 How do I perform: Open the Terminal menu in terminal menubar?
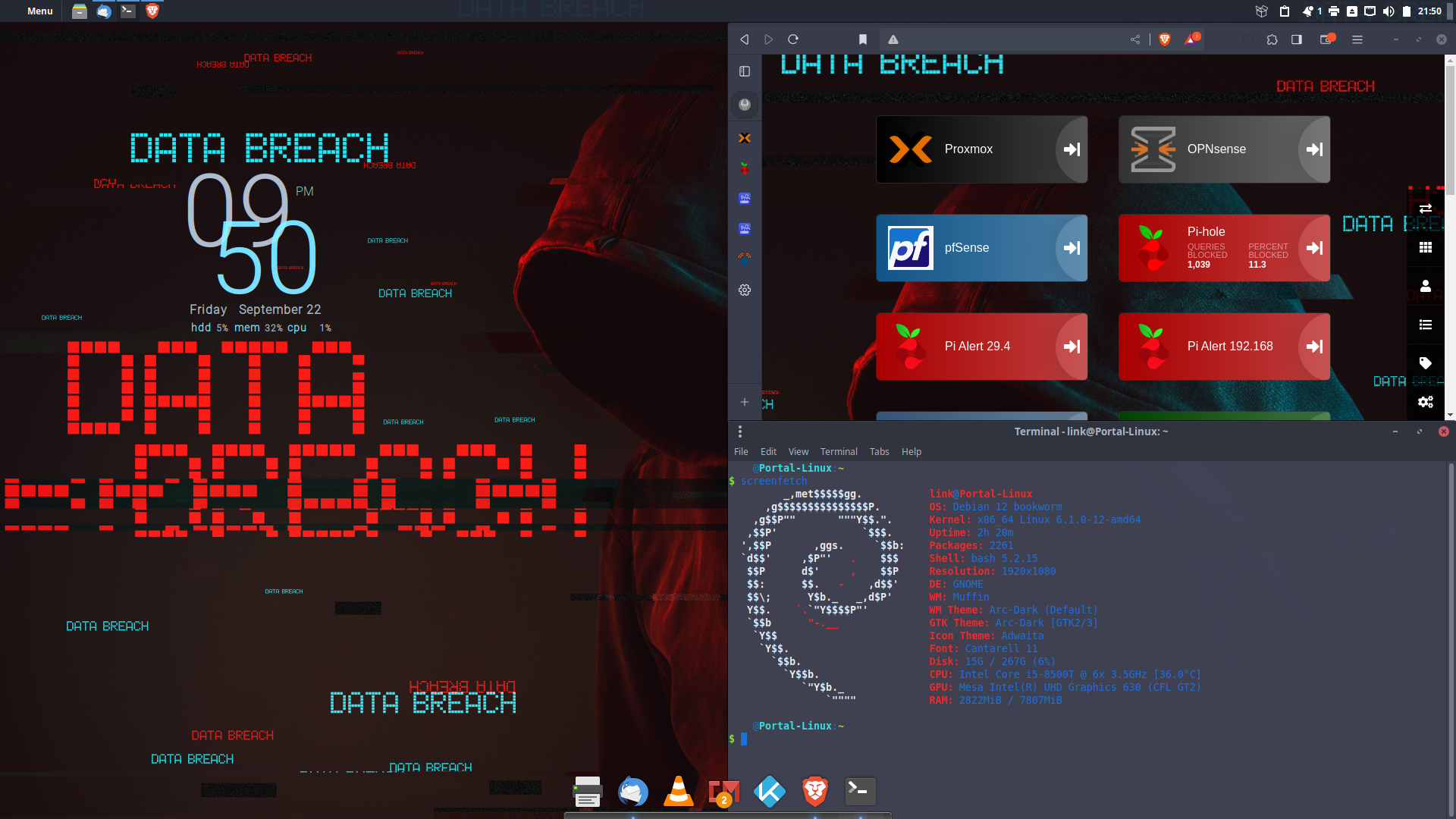pos(839,451)
